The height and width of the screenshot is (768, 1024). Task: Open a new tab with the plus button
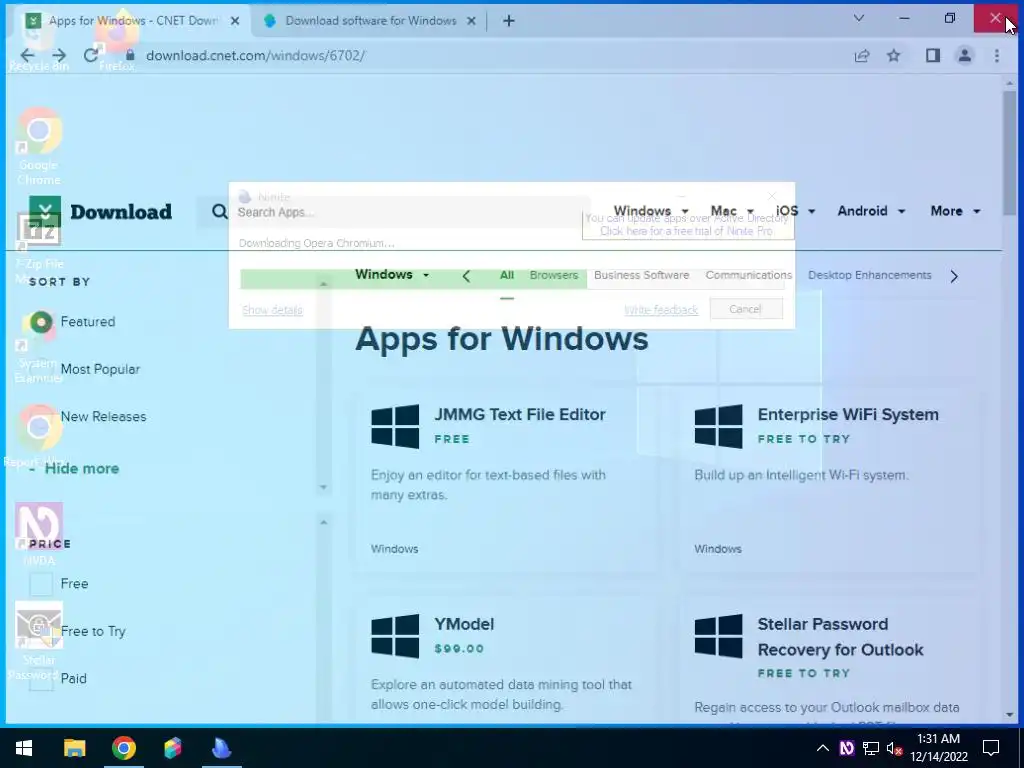[x=509, y=21]
